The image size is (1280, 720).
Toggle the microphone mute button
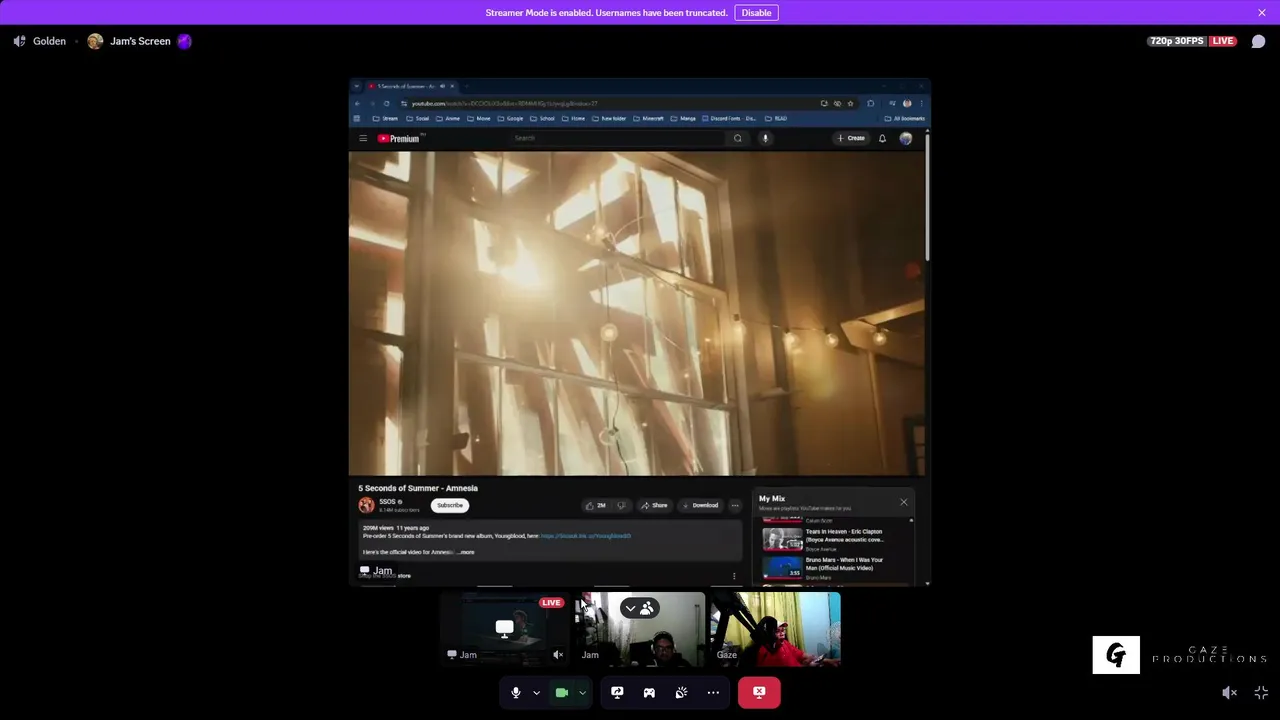516,692
